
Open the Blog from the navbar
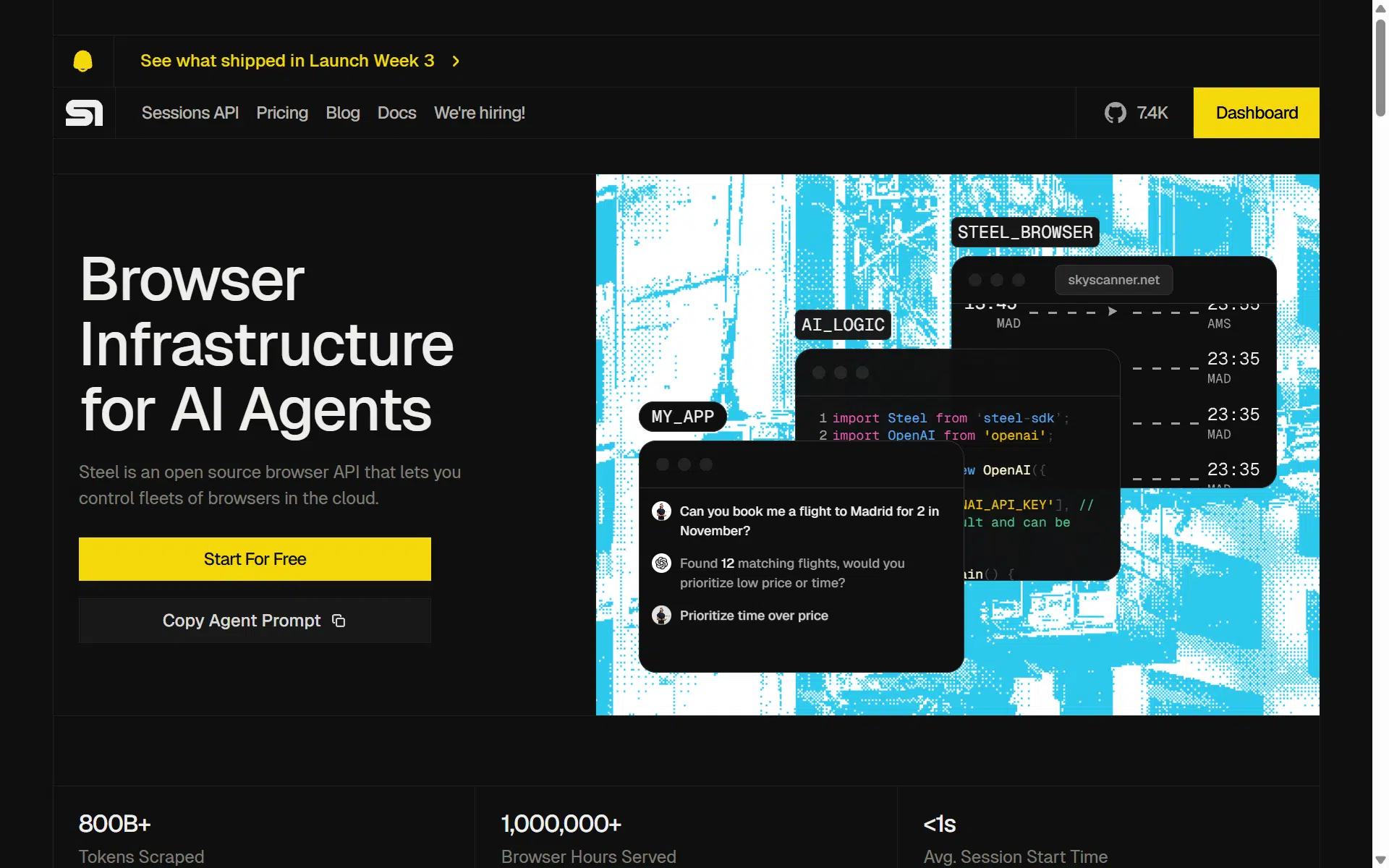[343, 113]
